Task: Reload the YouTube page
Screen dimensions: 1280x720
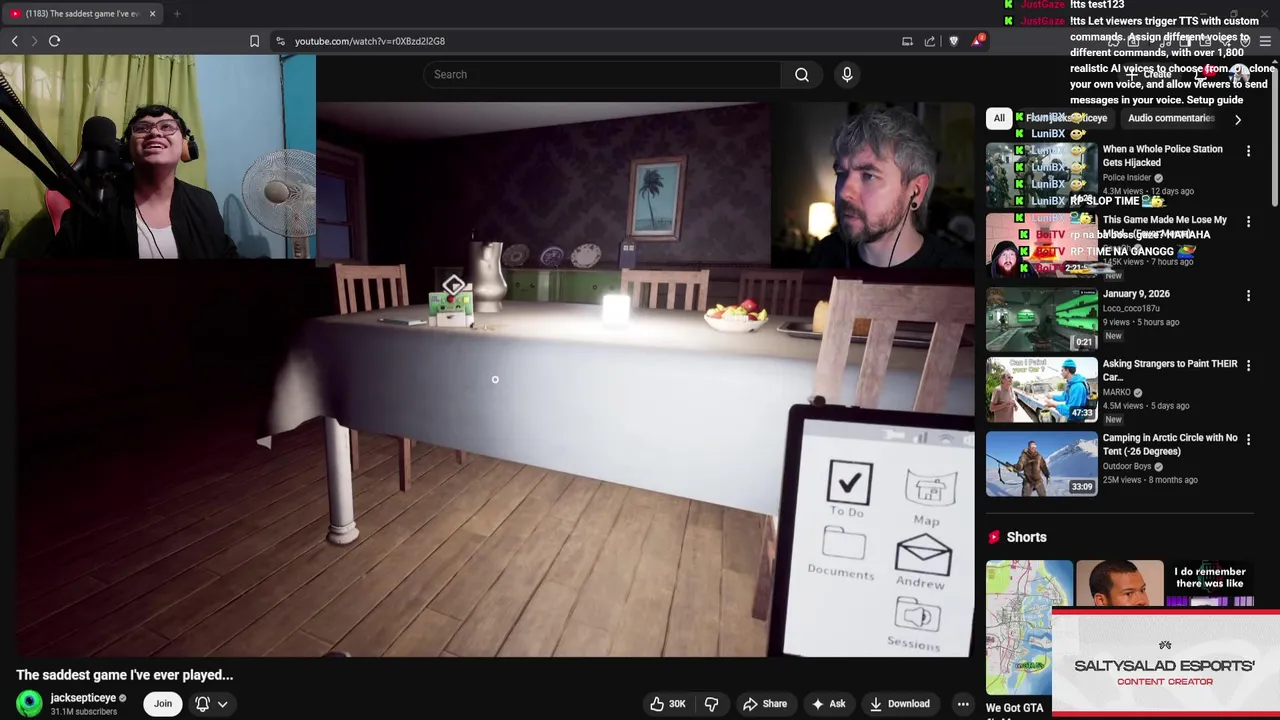Action: (x=55, y=41)
